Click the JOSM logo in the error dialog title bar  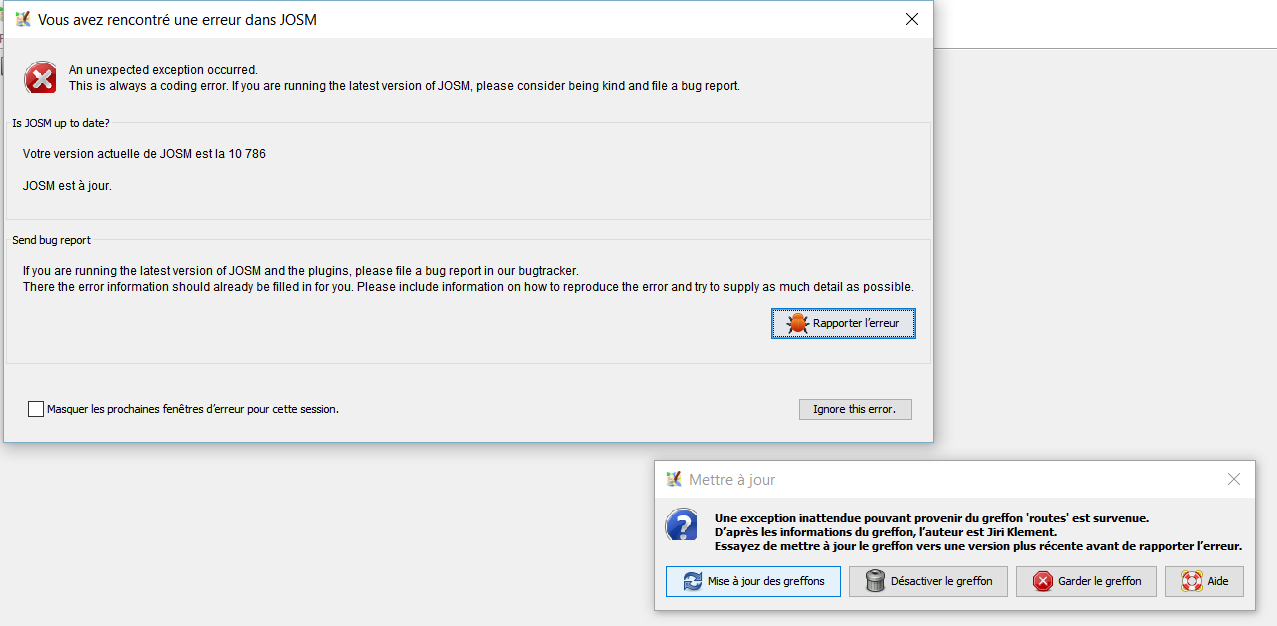23,19
